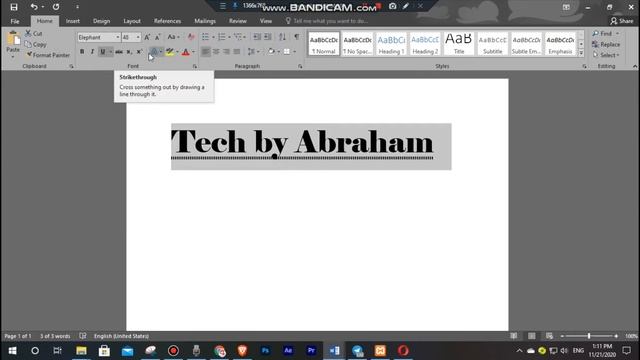The width and height of the screenshot is (640, 360).
Task: Apply red font color
Action: (x=186, y=52)
